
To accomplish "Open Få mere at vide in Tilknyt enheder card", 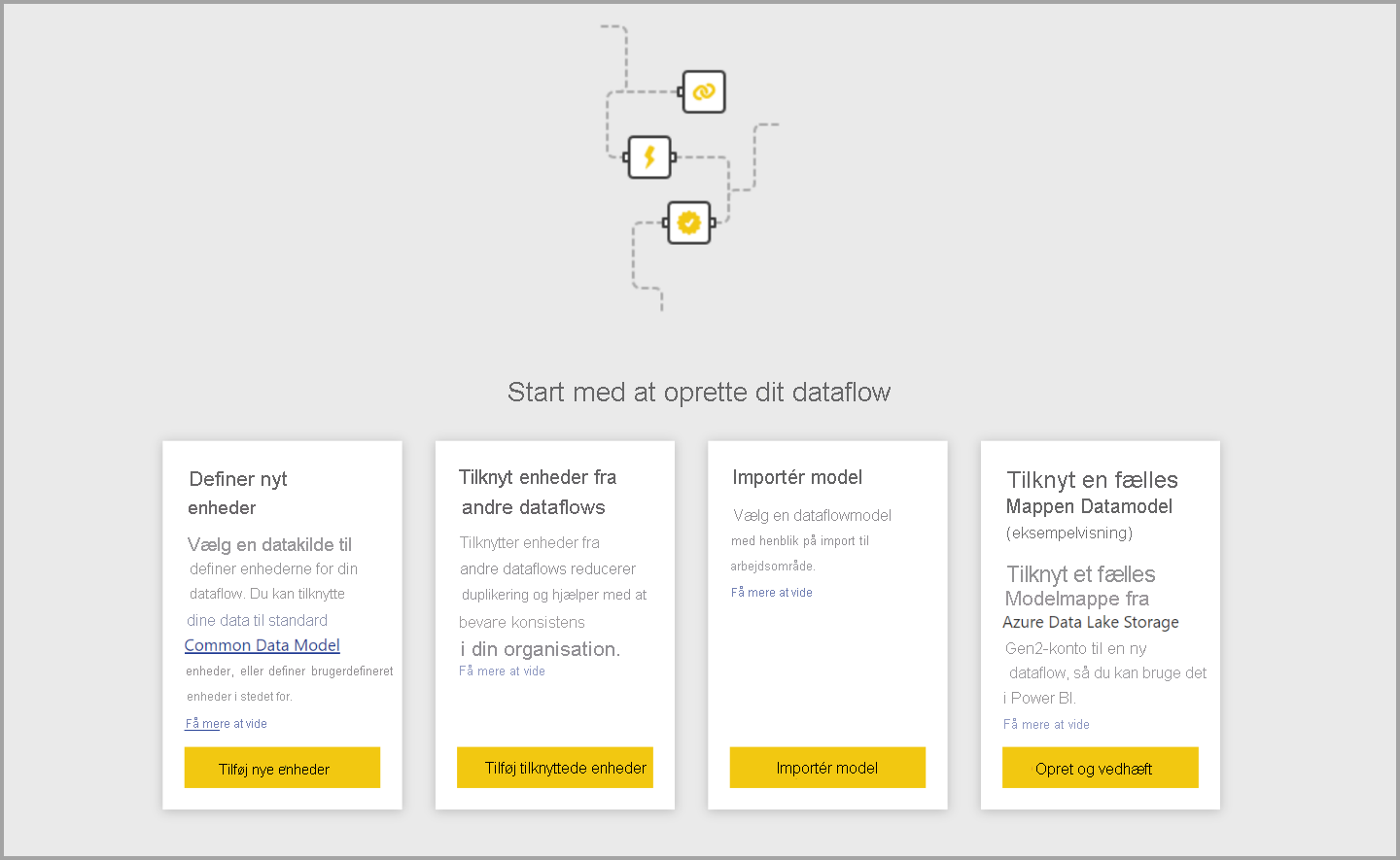I will [502, 671].
